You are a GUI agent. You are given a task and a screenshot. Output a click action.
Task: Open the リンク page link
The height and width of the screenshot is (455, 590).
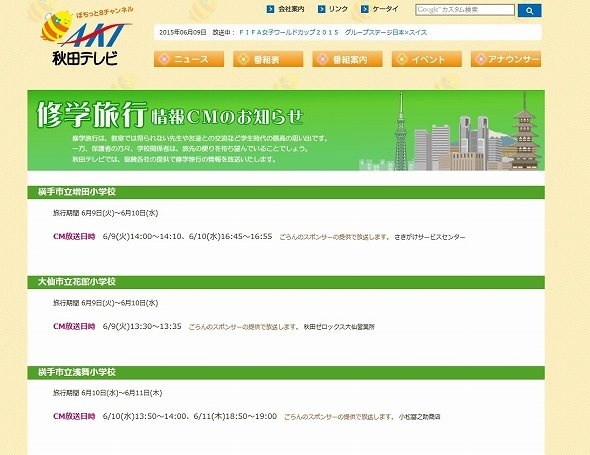(338, 9)
